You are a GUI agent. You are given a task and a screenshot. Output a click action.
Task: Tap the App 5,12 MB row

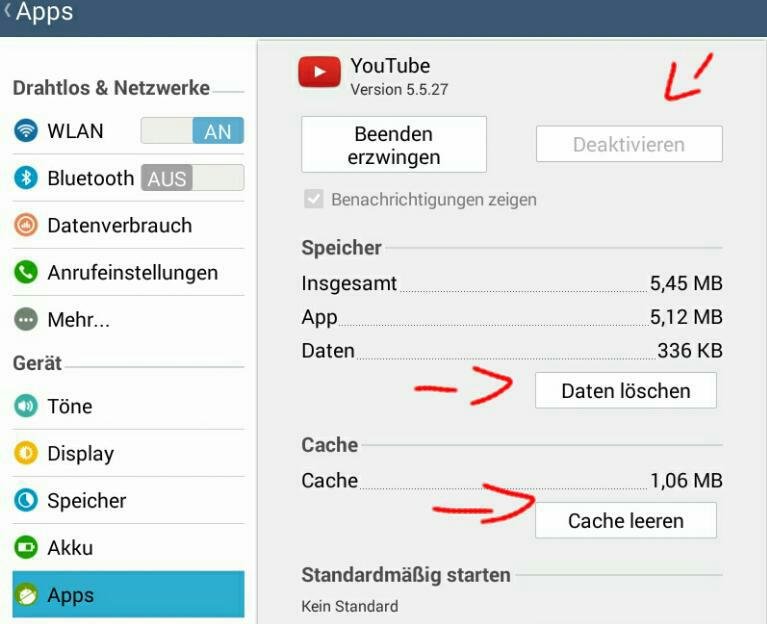click(x=512, y=317)
